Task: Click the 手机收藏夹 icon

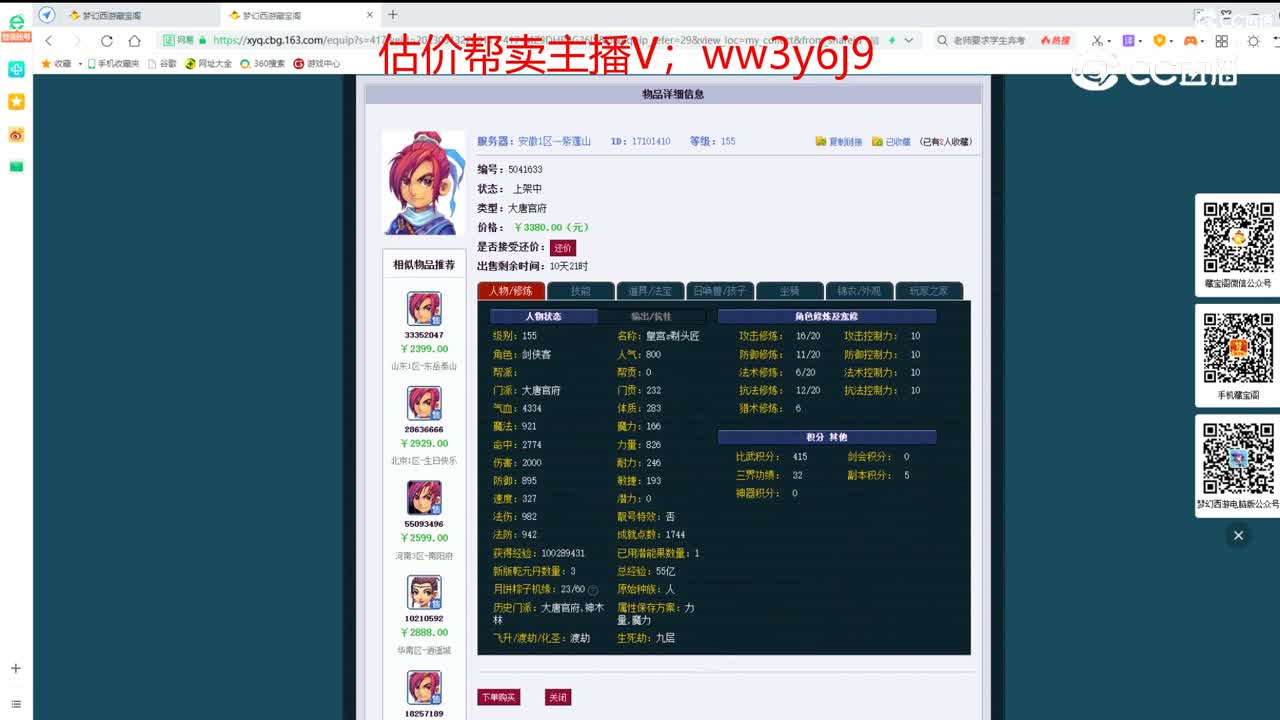Action: [x=92, y=62]
